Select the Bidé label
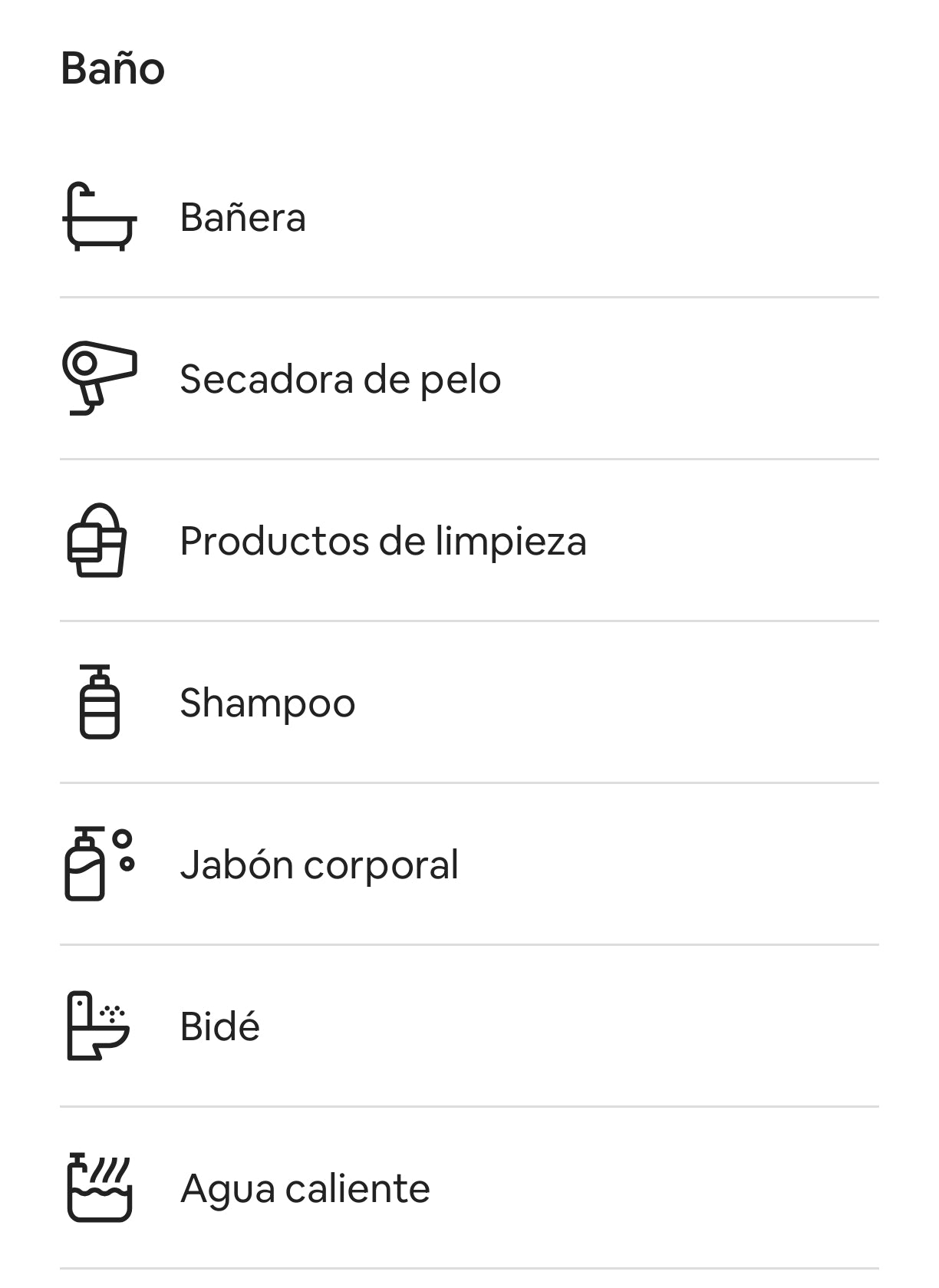The image size is (939, 1288). (220, 1026)
